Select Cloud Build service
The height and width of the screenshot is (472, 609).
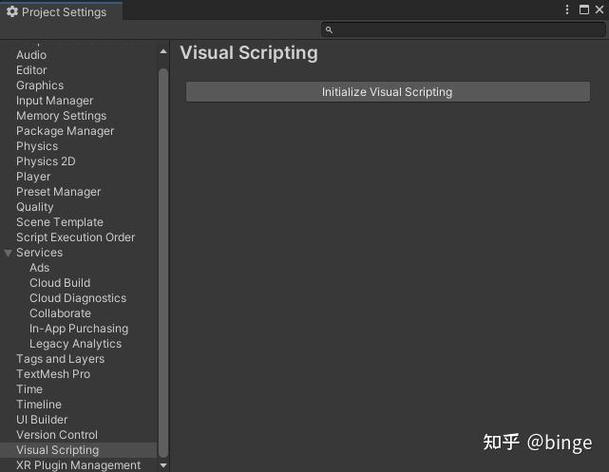(x=60, y=283)
